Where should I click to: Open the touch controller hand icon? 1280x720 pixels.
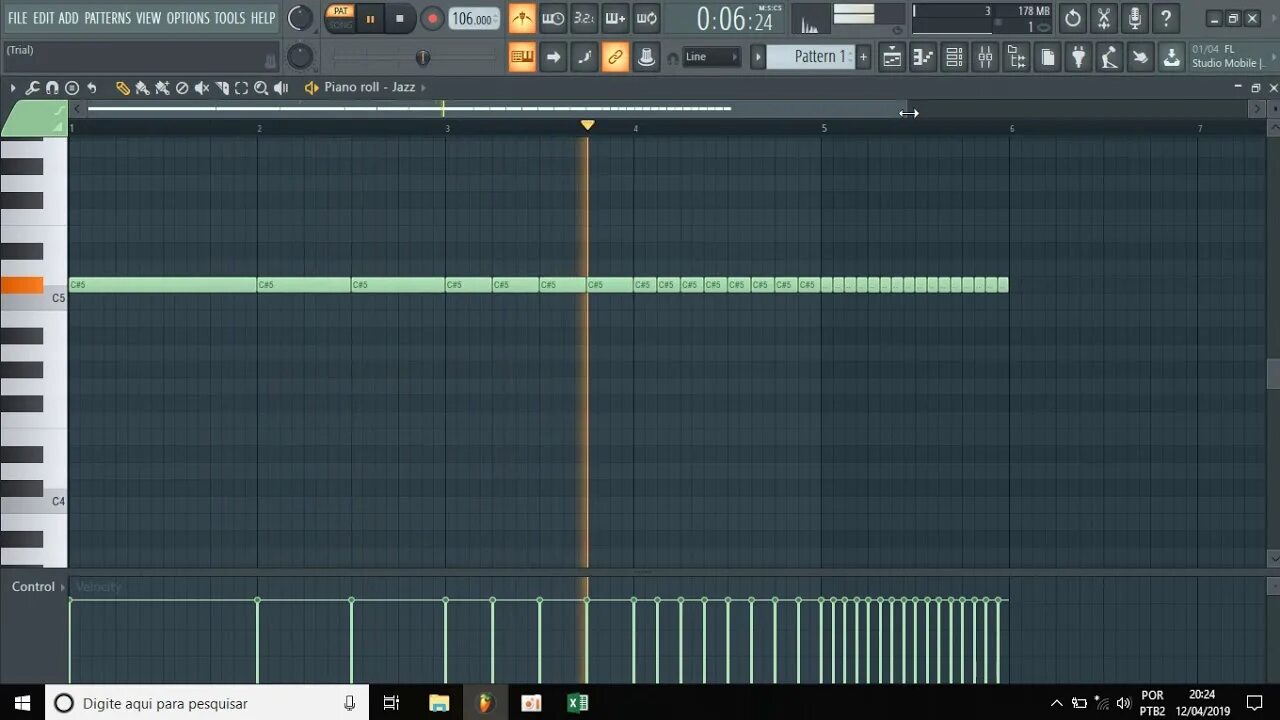tap(1140, 57)
